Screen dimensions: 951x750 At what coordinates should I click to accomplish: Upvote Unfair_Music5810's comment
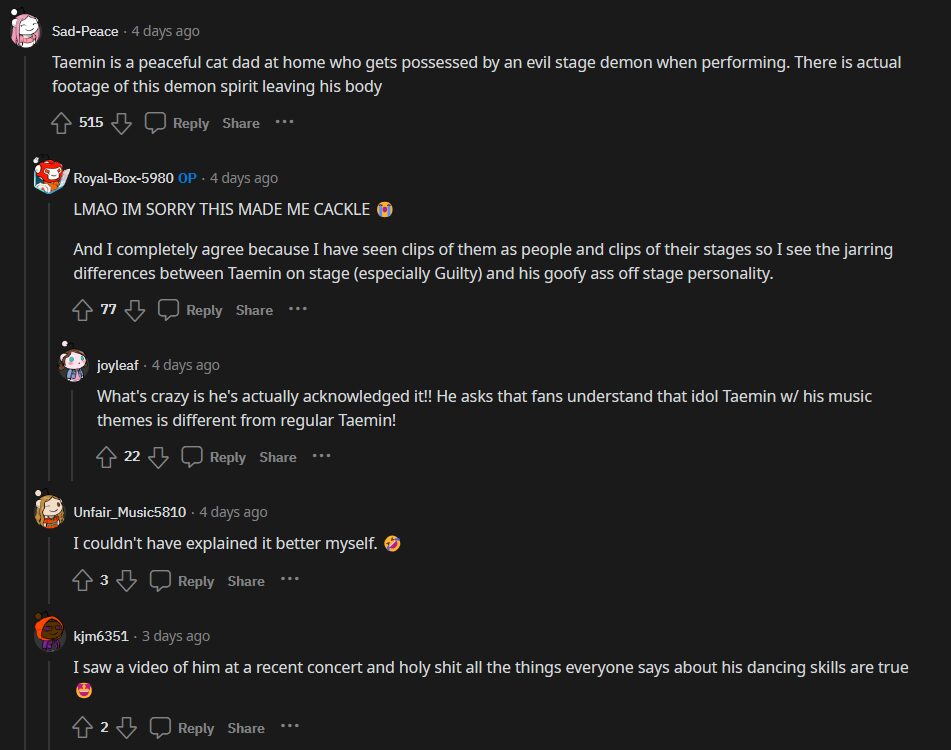(x=83, y=581)
